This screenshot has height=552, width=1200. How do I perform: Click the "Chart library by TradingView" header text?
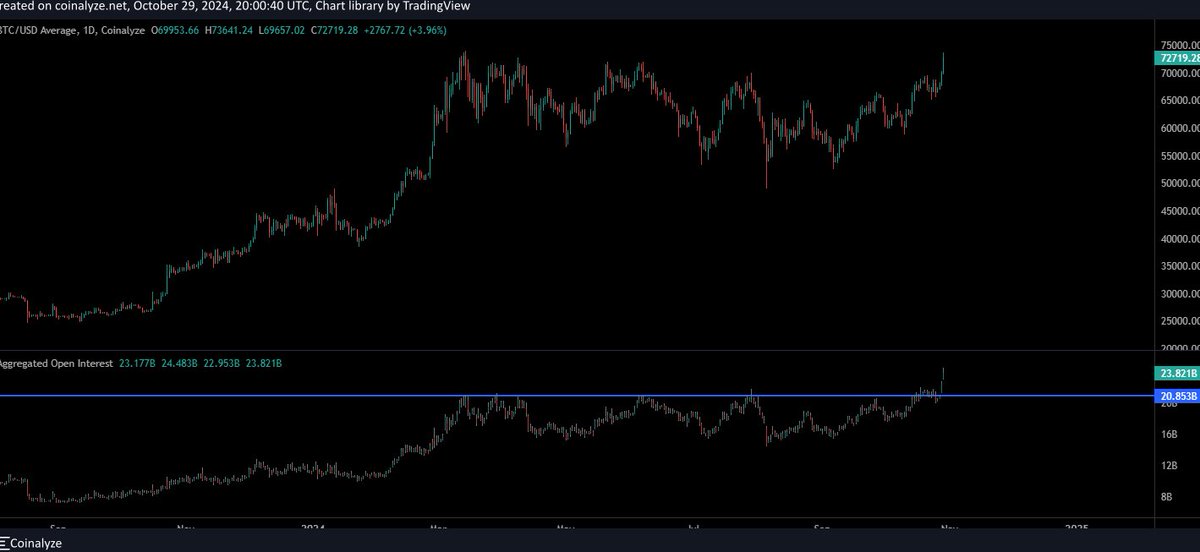pyautogui.click(x=391, y=6)
